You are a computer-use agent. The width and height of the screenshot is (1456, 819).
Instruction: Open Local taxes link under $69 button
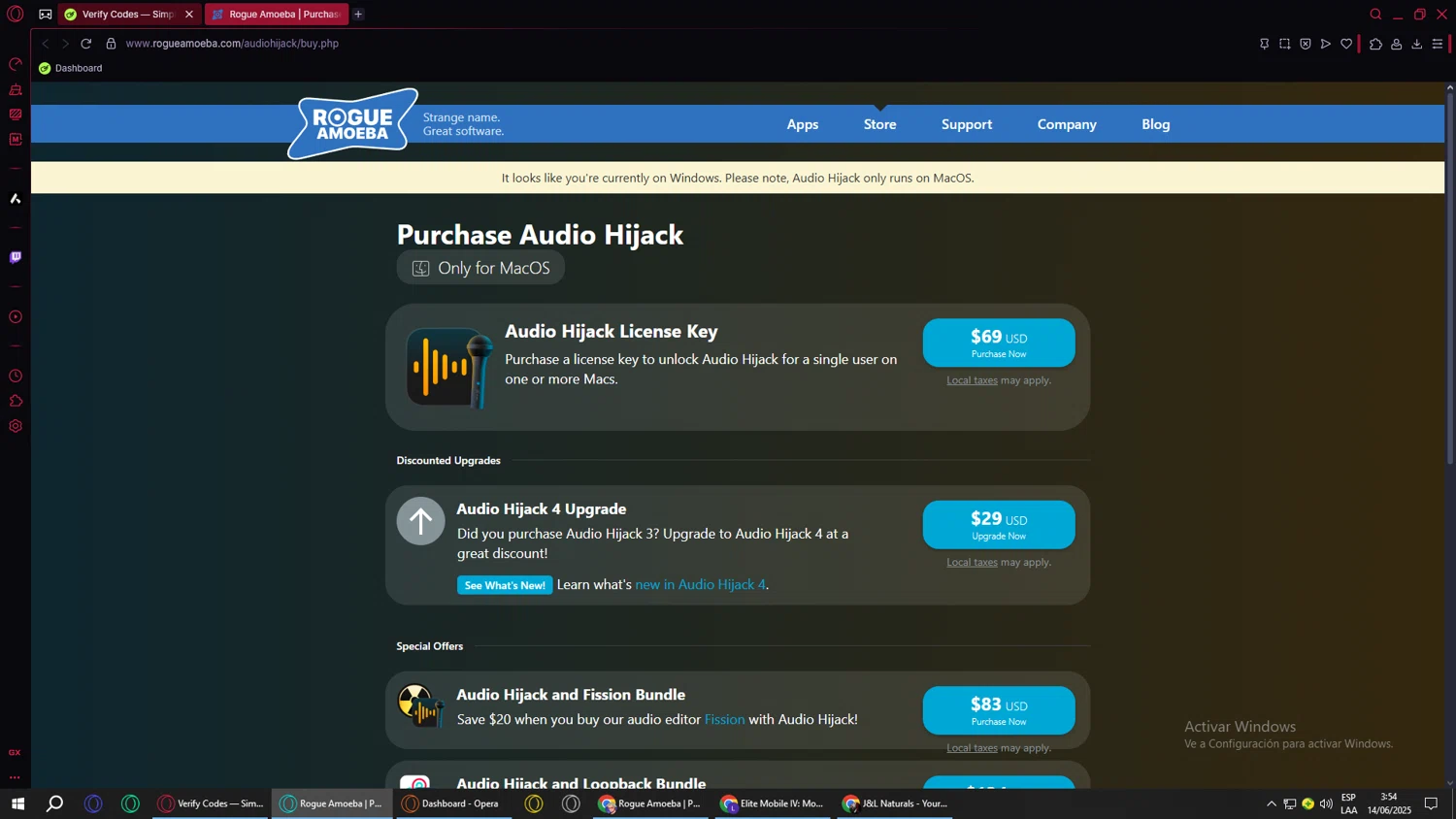pyautogui.click(x=972, y=380)
